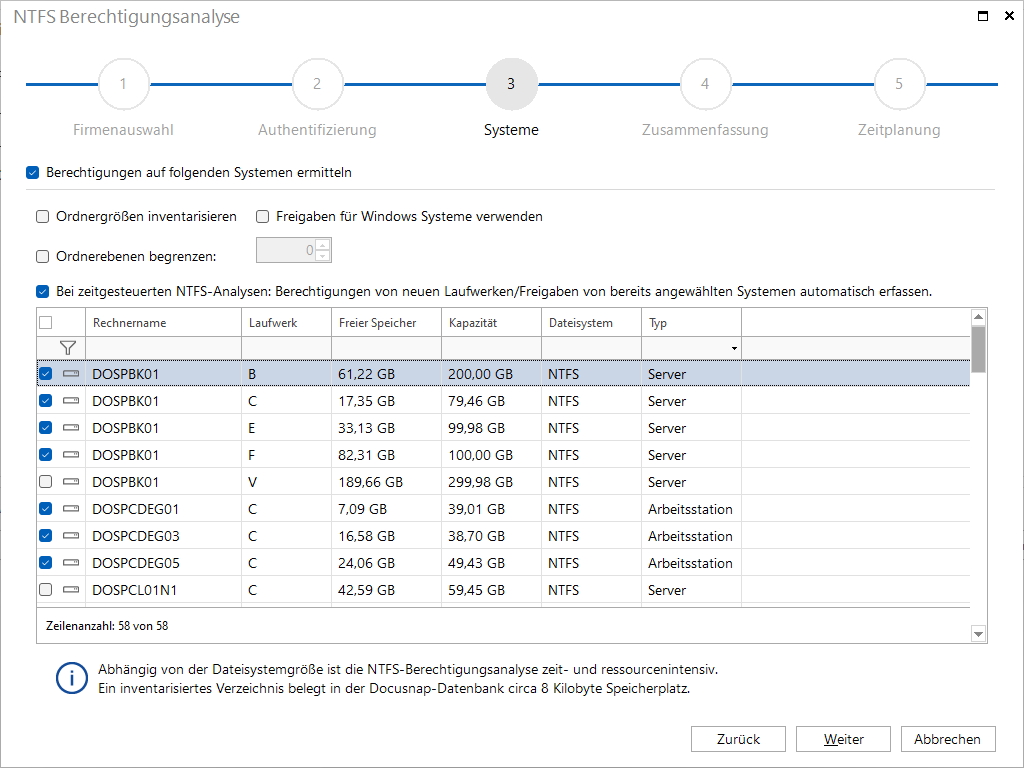This screenshot has height=768, width=1024.
Task: Click drive icon for DOSPCDEG05
Action: click(x=71, y=562)
